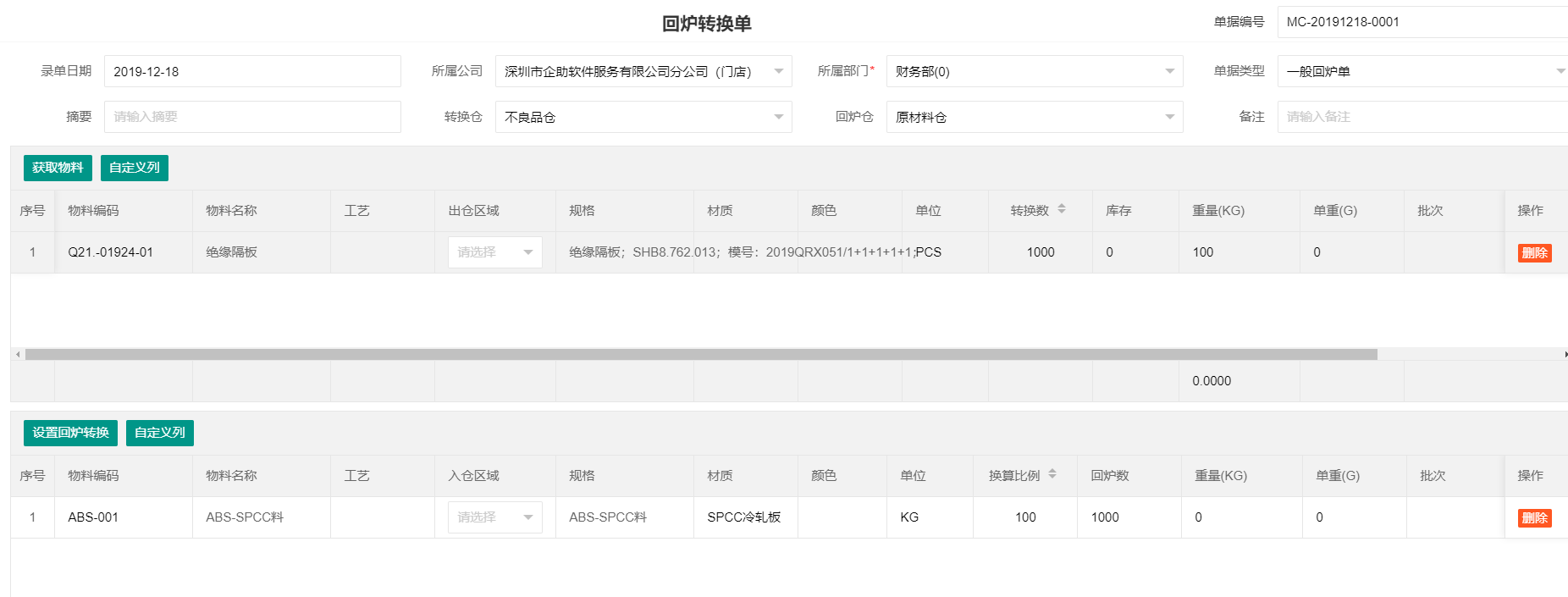This screenshot has width=1568, height=597.
Task: Delete the ABS-001 row
Action: click(x=1533, y=518)
